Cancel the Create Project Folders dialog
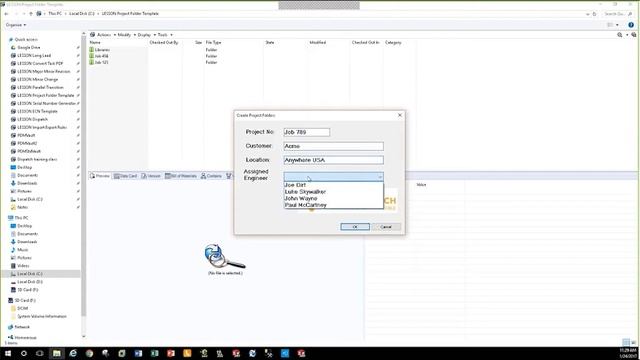This screenshot has width=640, height=360. coord(386,227)
